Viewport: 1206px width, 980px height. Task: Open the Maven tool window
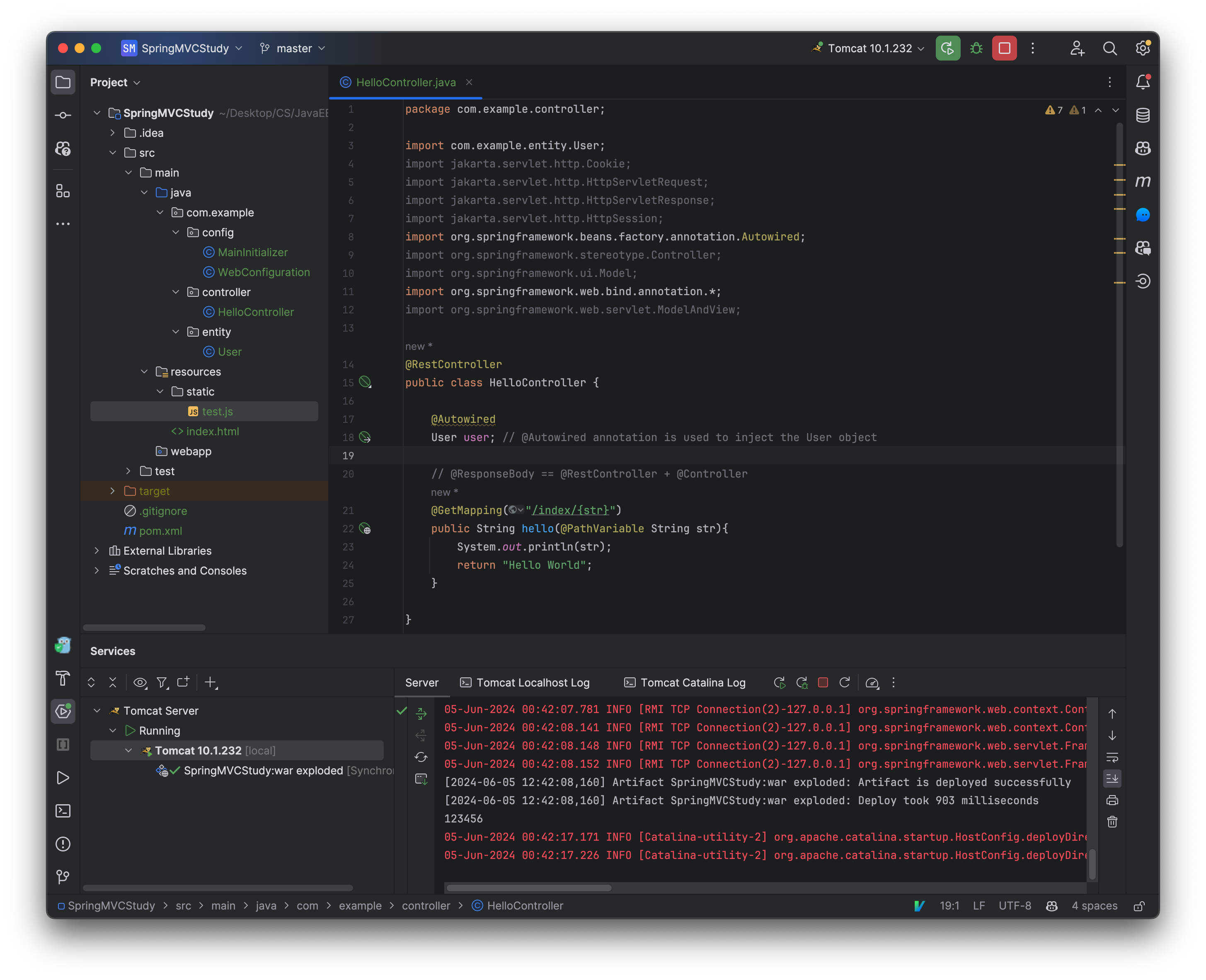point(1143,182)
